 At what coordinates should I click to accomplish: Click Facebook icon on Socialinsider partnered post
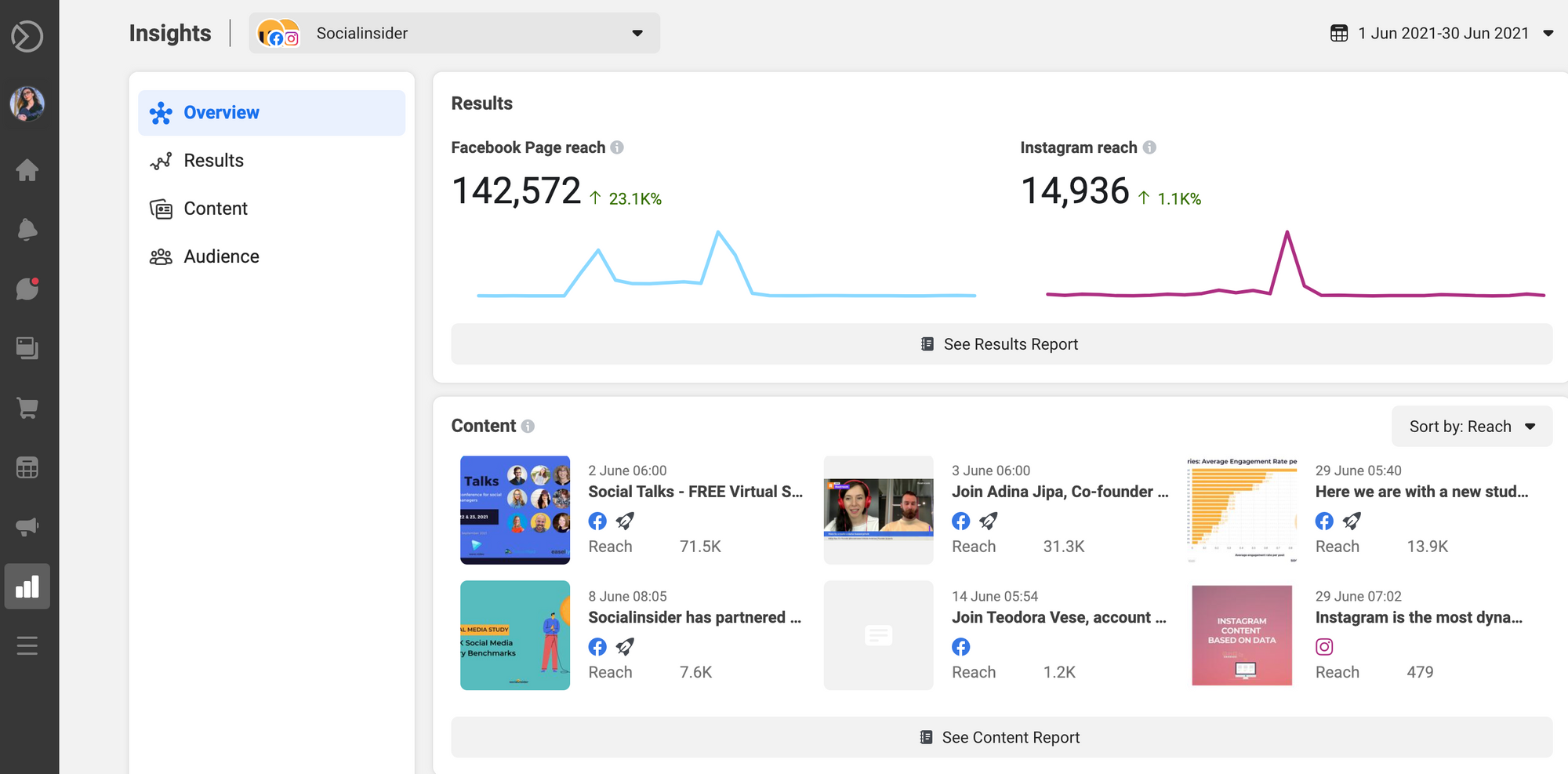597,647
